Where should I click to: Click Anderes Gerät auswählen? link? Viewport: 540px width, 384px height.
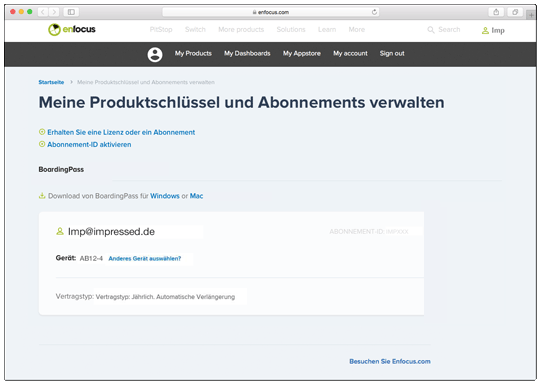click(145, 259)
